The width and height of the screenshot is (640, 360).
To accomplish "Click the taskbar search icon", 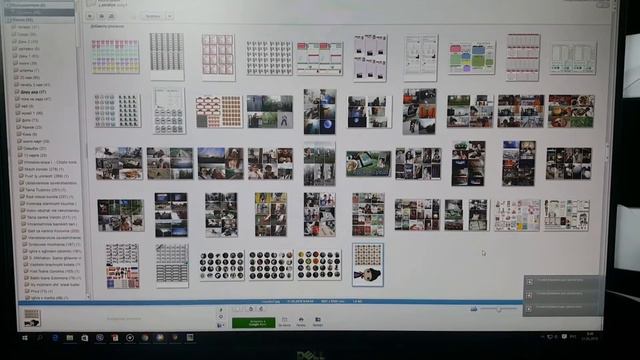I will point(40,338).
